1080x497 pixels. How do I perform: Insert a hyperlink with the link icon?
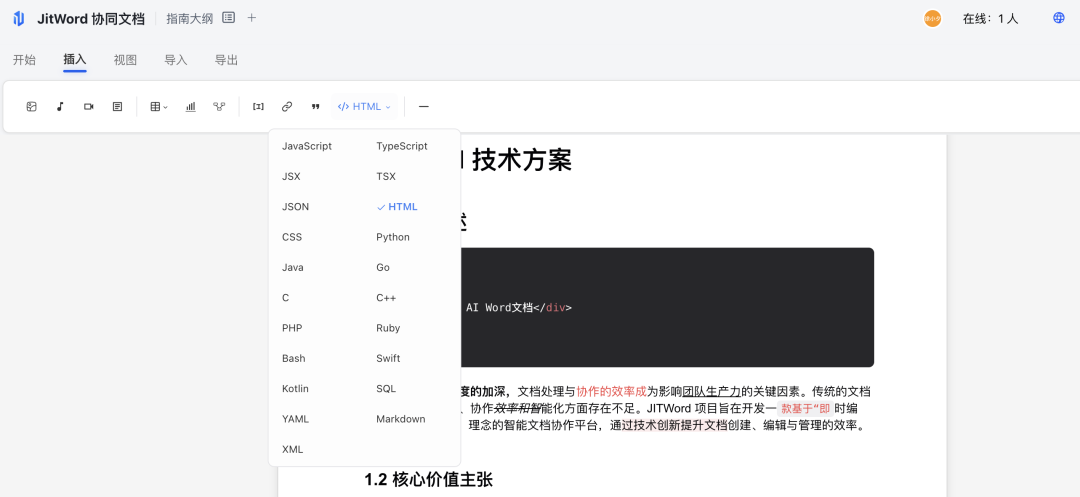click(287, 107)
